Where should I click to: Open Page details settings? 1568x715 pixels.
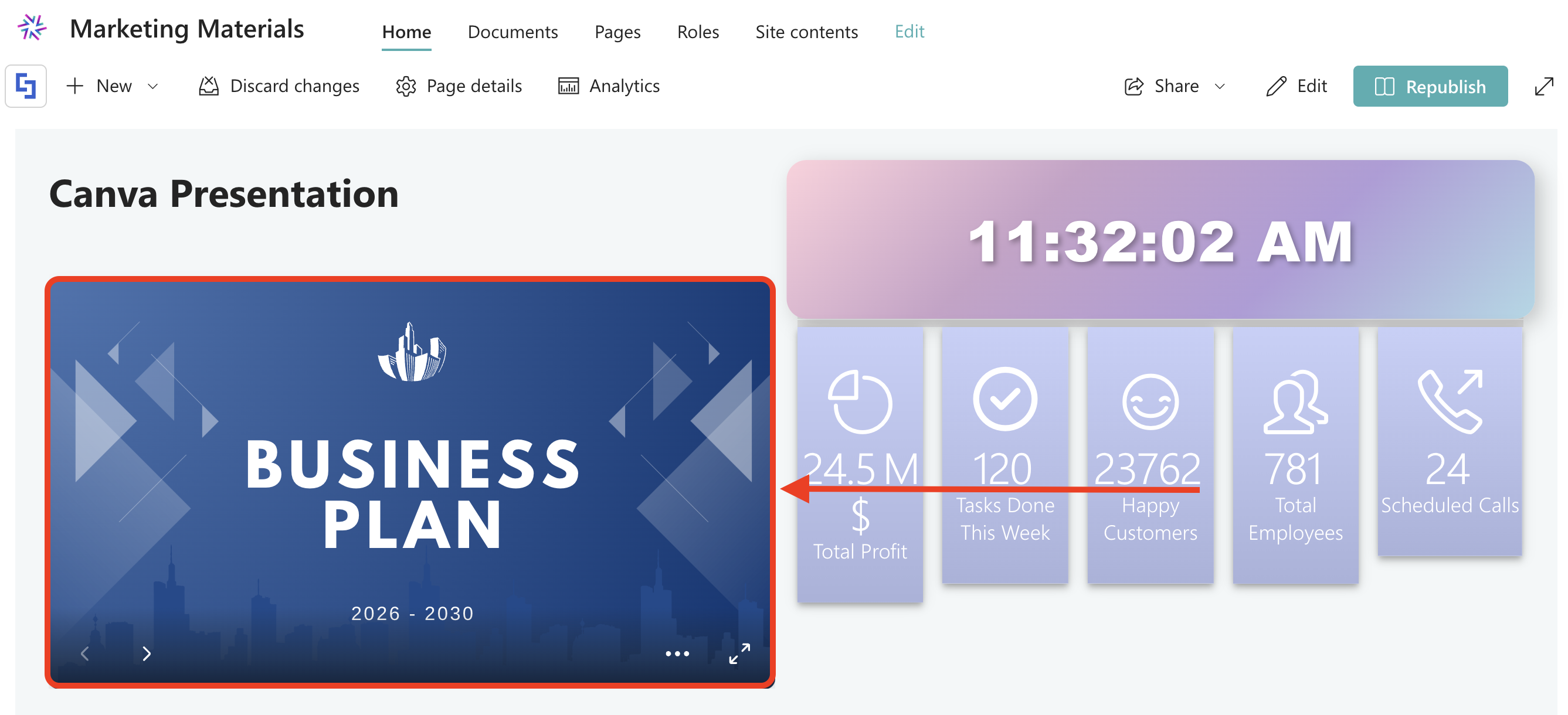tap(459, 86)
